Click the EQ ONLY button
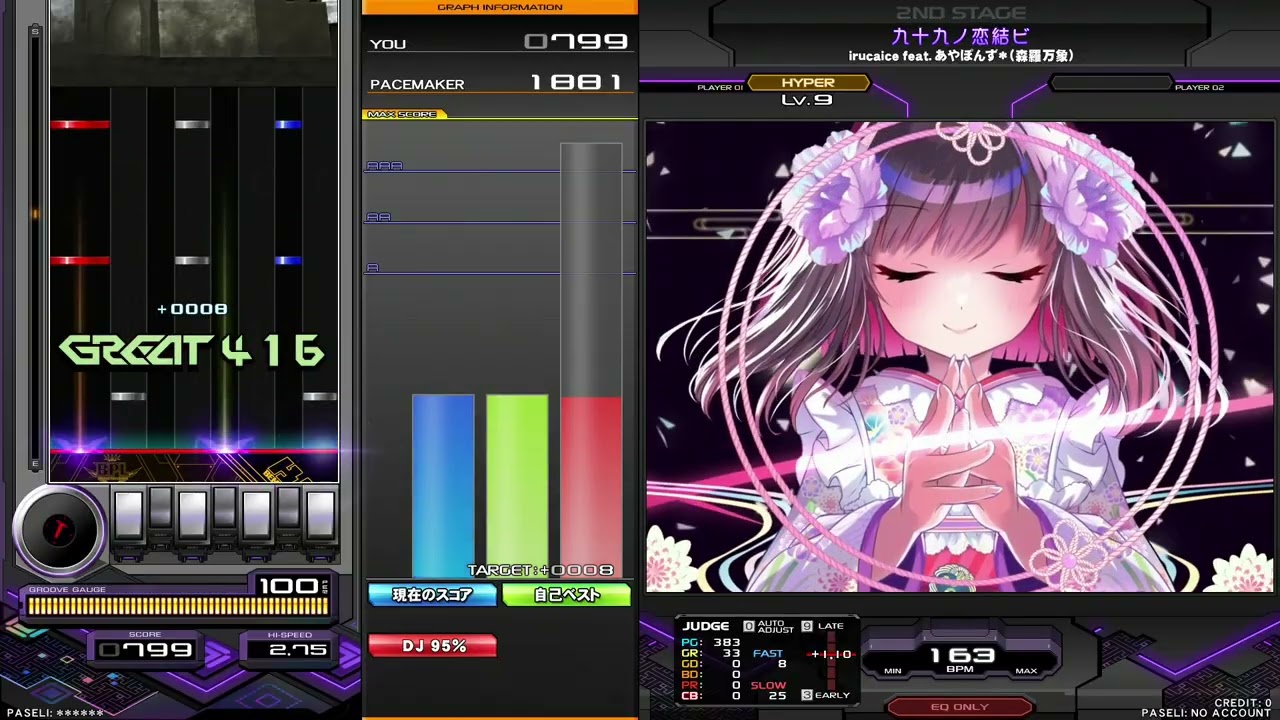 [959, 707]
